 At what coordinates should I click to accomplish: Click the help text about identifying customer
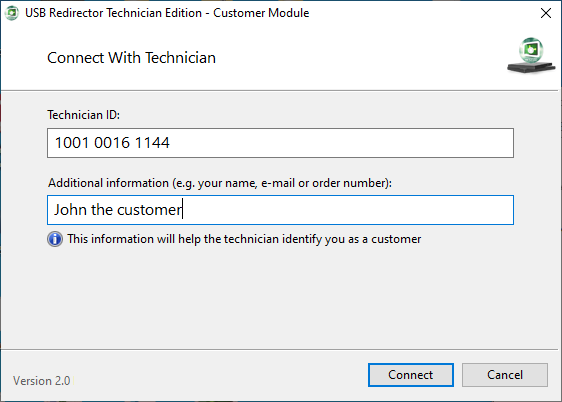point(244,239)
